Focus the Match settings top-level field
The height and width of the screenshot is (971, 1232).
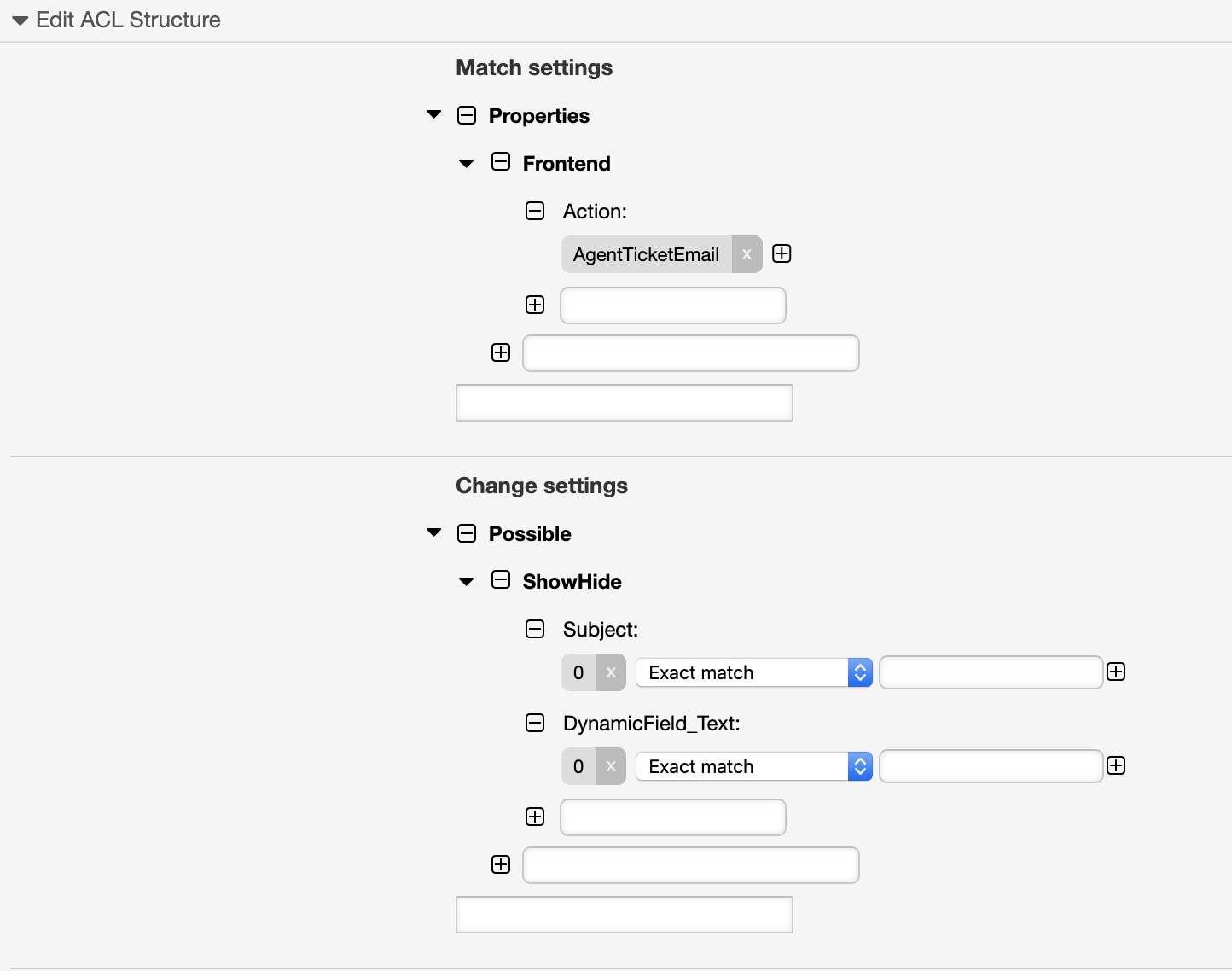coord(625,403)
